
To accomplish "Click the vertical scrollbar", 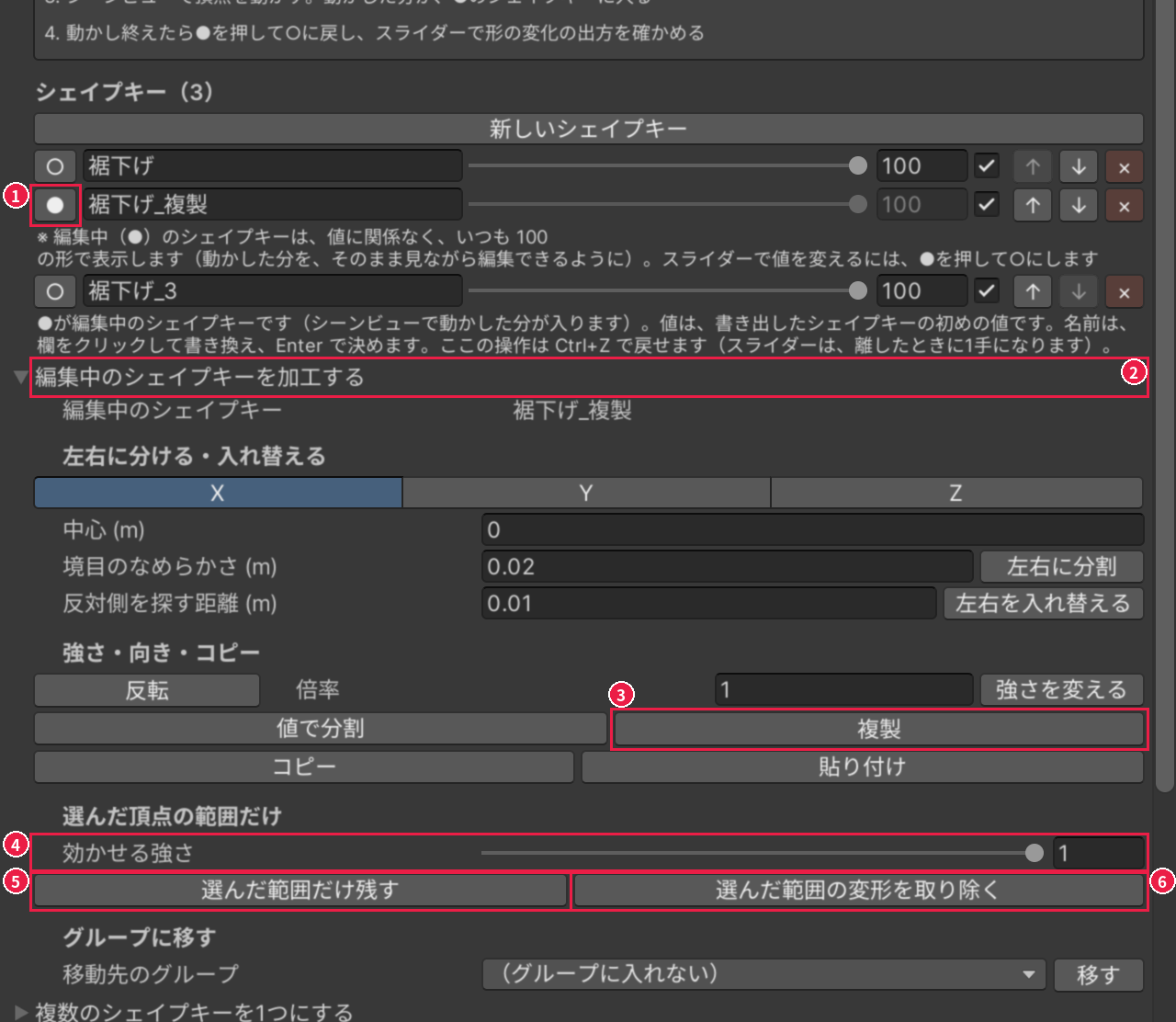I will [x=1164, y=395].
